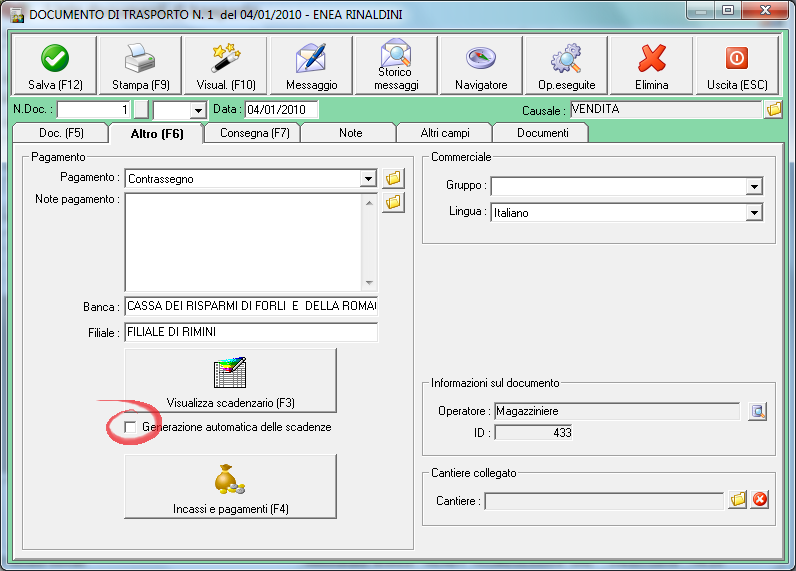View Op.eseguite operations
This screenshot has width=796, height=571.
(567, 65)
